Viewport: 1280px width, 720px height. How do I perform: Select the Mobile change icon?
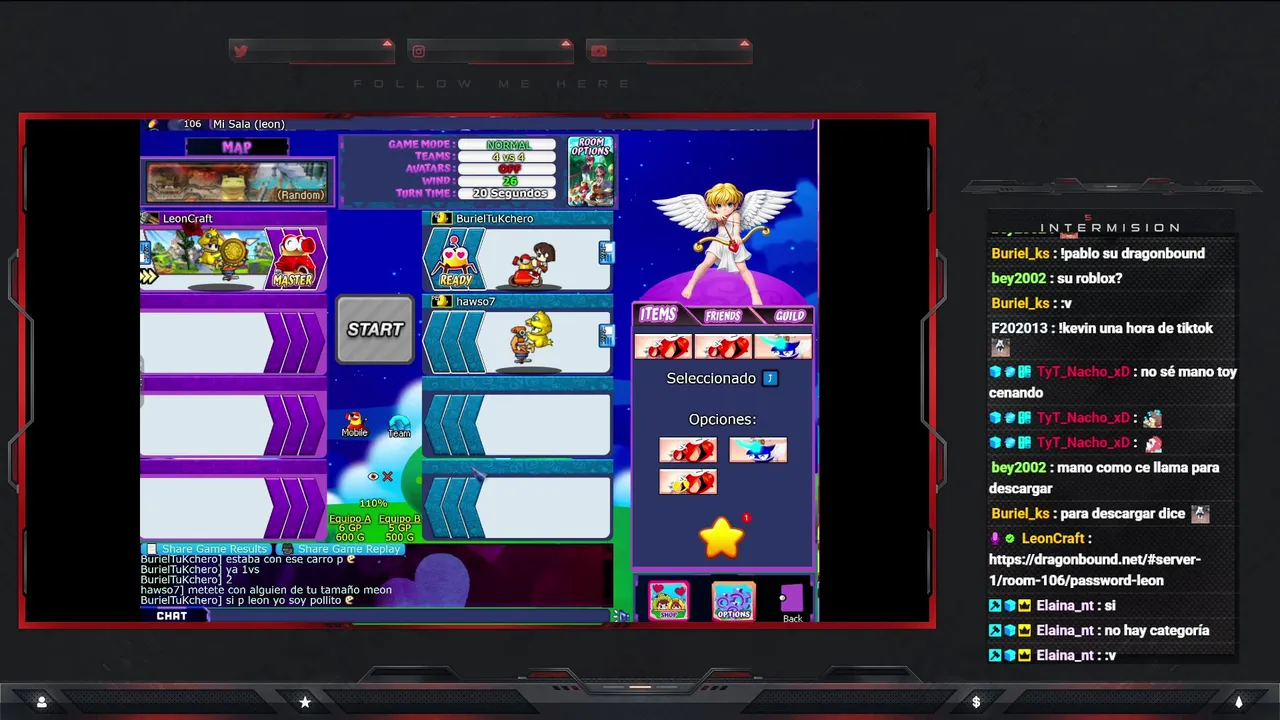[x=355, y=424]
